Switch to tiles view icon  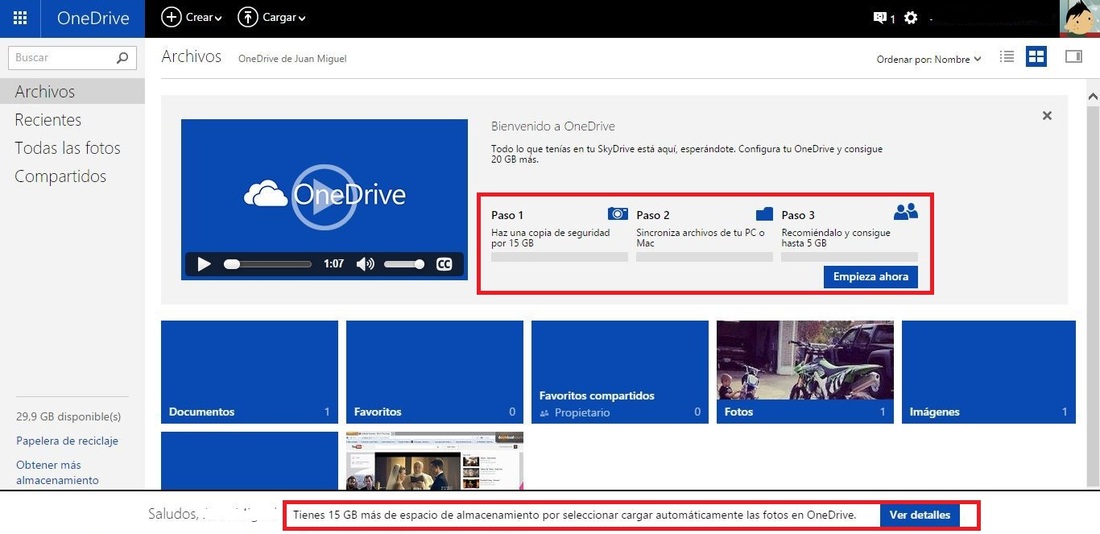[1036, 57]
